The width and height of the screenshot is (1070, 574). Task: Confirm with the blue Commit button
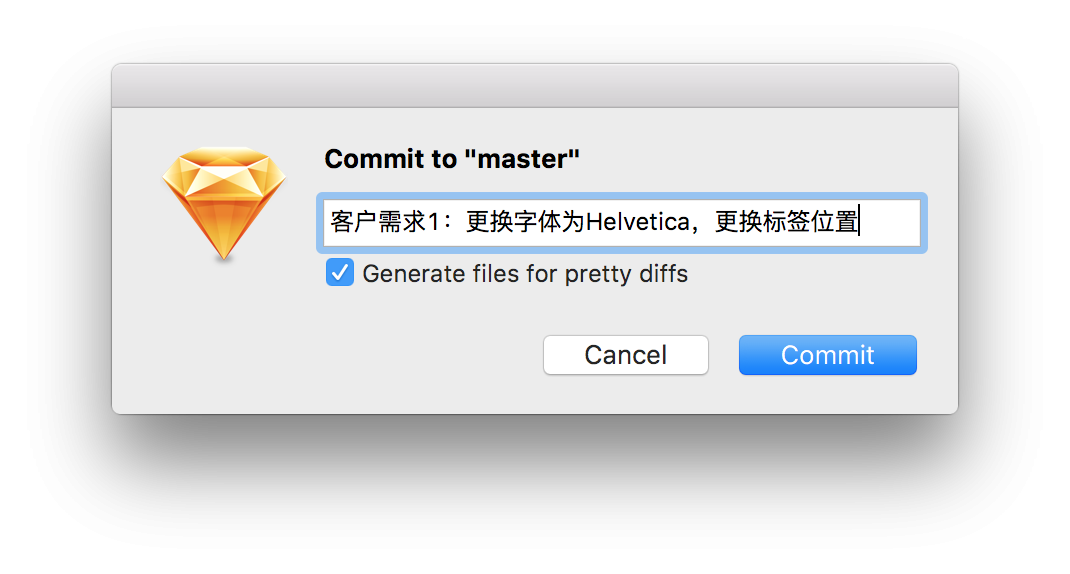pyautogui.click(x=827, y=355)
